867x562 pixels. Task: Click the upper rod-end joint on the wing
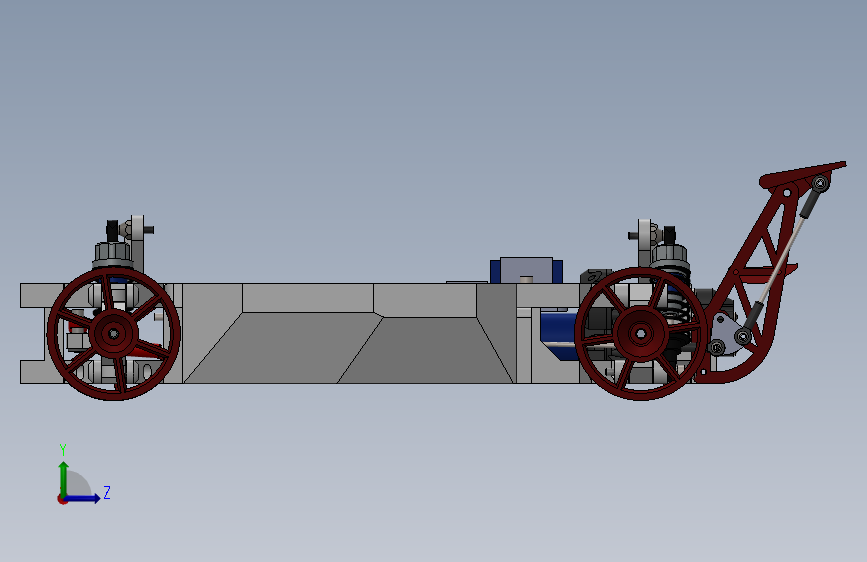click(821, 183)
